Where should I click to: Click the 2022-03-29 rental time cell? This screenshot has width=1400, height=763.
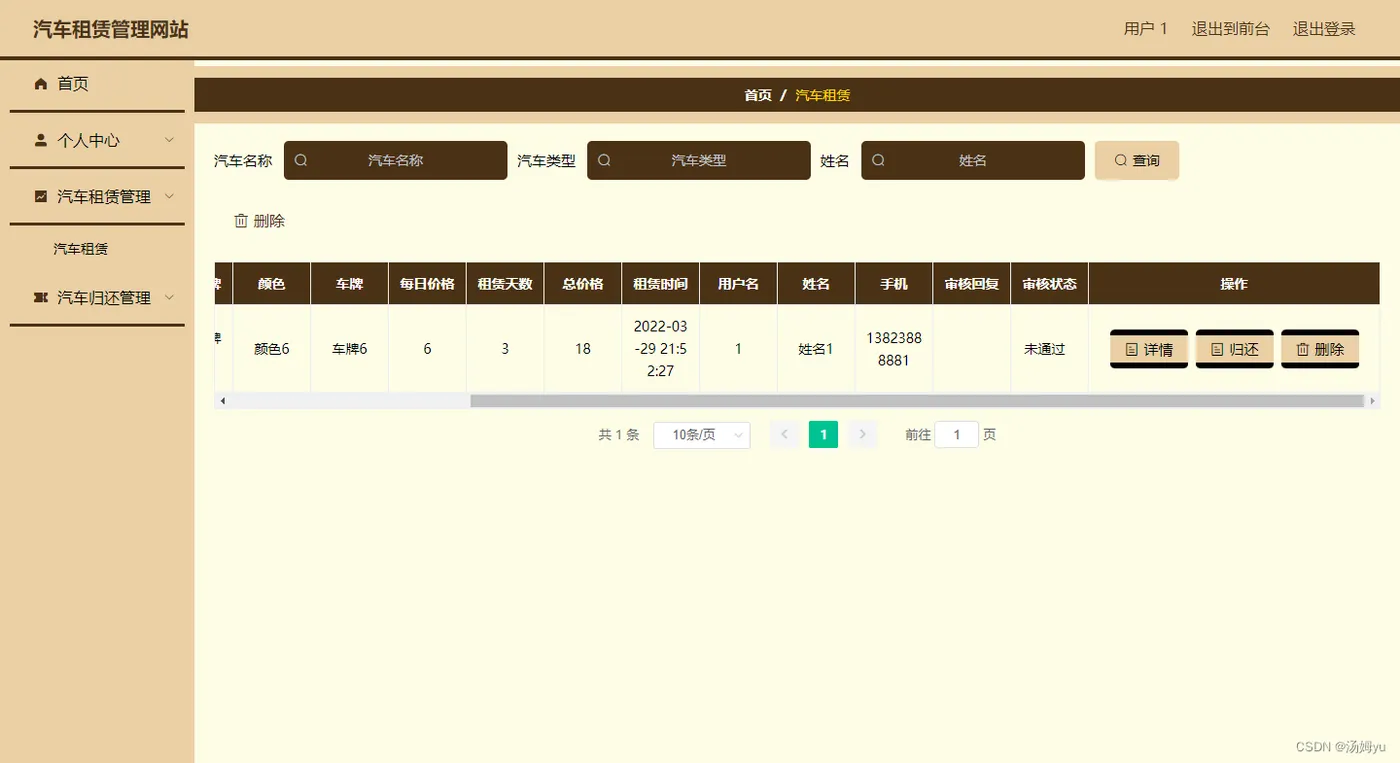click(661, 349)
